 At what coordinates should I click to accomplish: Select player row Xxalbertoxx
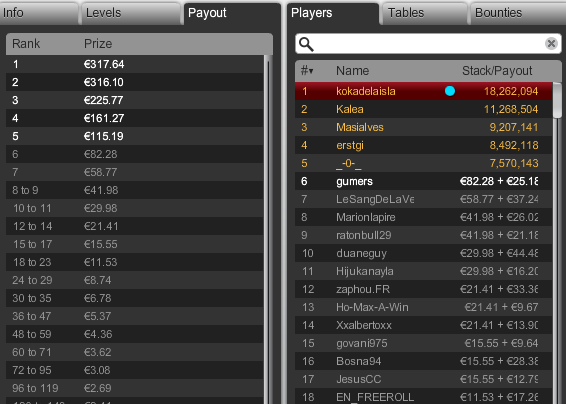tap(423, 325)
